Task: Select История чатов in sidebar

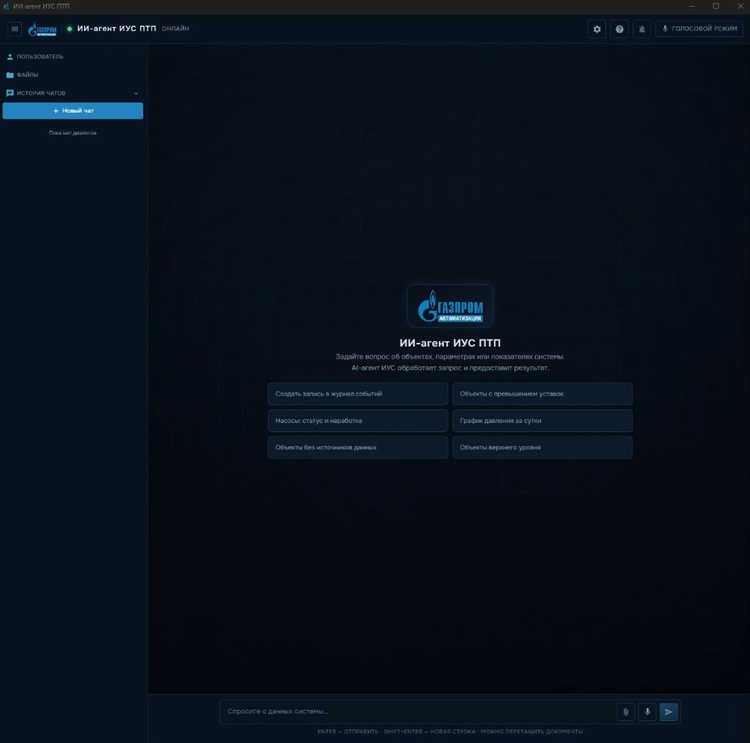Action: [36, 93]
